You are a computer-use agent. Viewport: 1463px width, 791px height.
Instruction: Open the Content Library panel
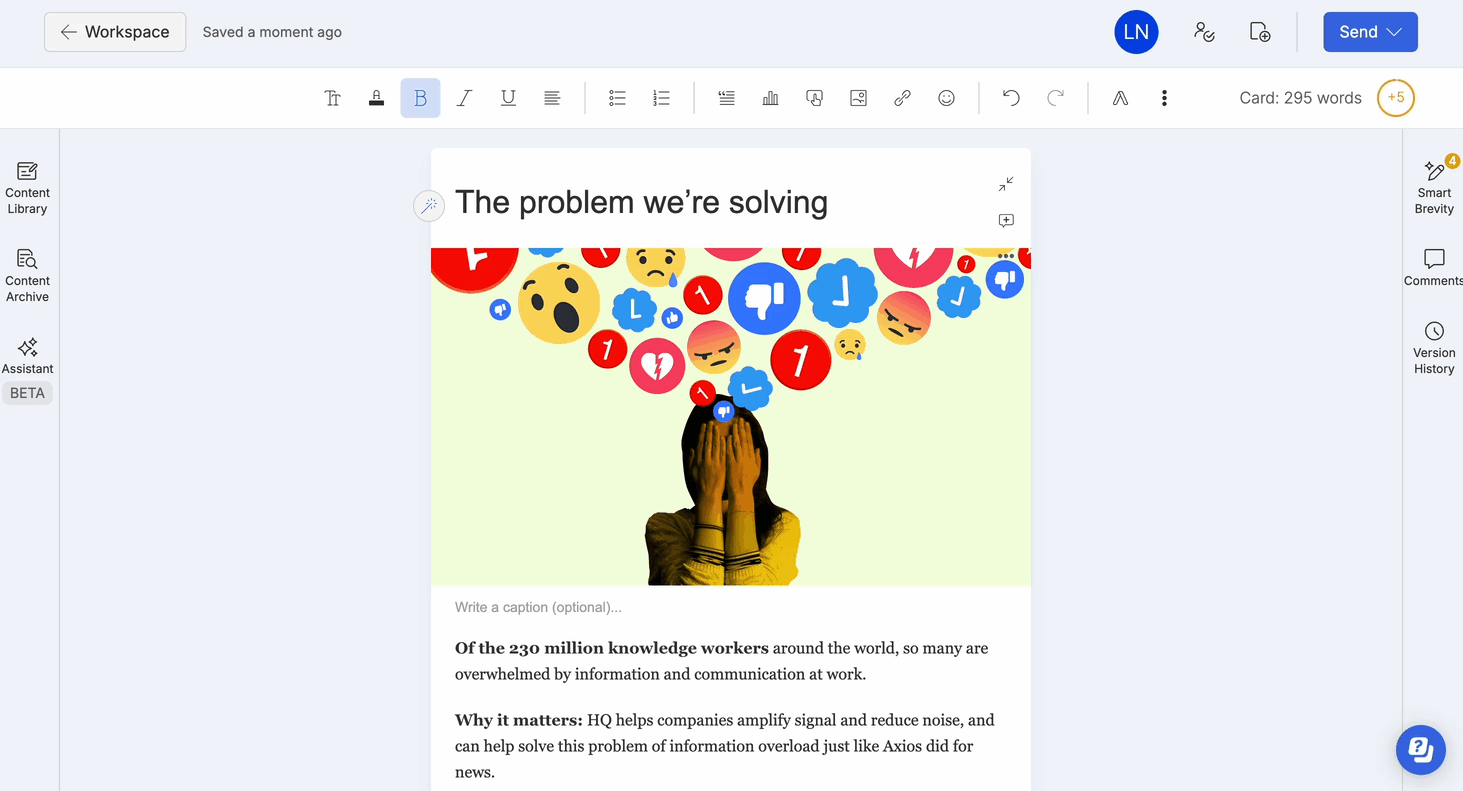(27, 188)
